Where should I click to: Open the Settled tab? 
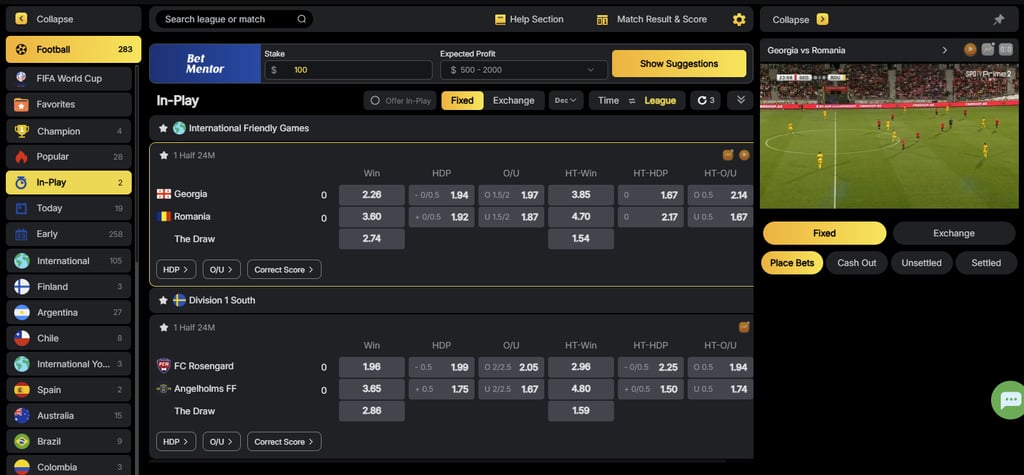click(986, 263)
